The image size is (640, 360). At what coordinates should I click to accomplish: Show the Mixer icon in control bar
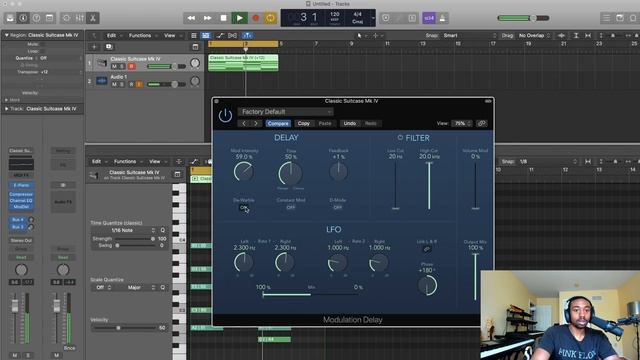click(80, 18)
